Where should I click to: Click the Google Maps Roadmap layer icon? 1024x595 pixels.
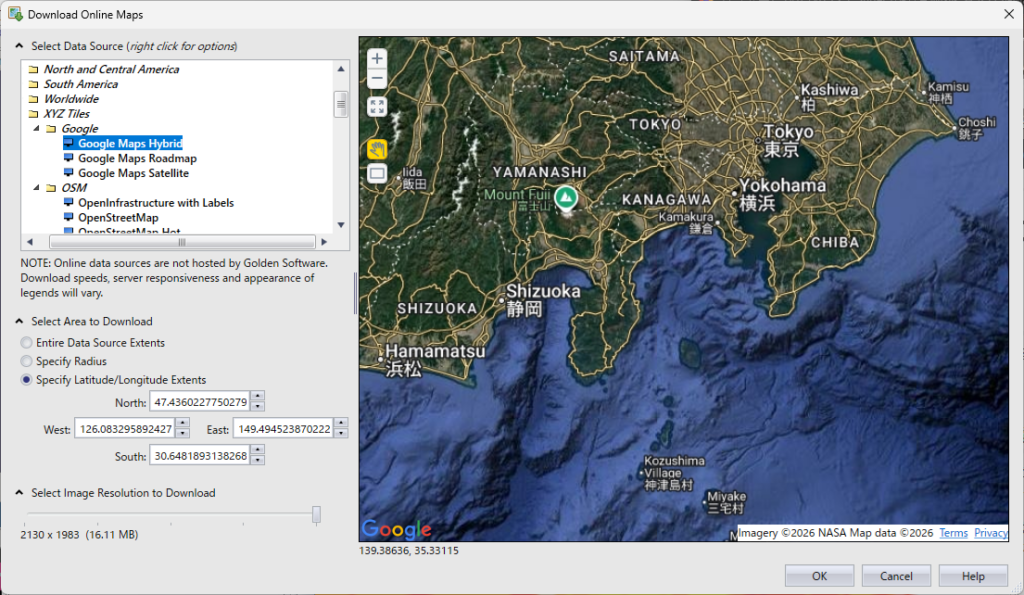coord(68,158)
